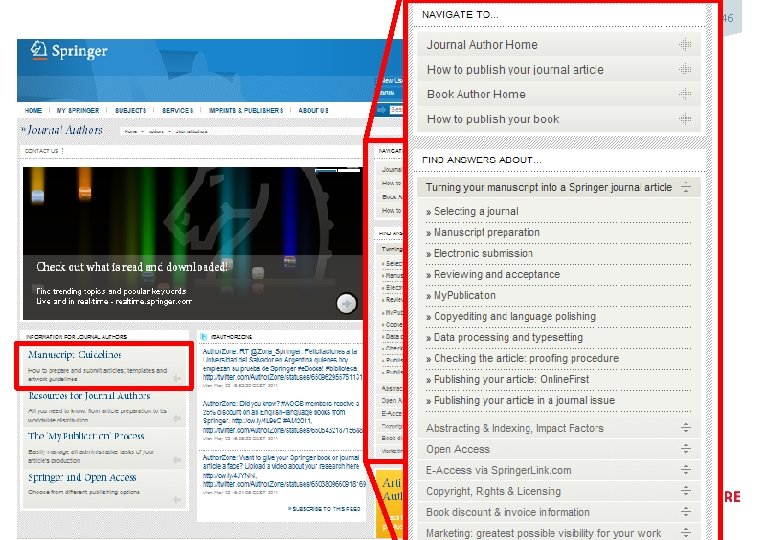Image resolution: width=780 pixels, height=540 pixels.
Task: Click the Twitter feed icon beside @AUTHORZONE
Action: (x=203, y=337)
